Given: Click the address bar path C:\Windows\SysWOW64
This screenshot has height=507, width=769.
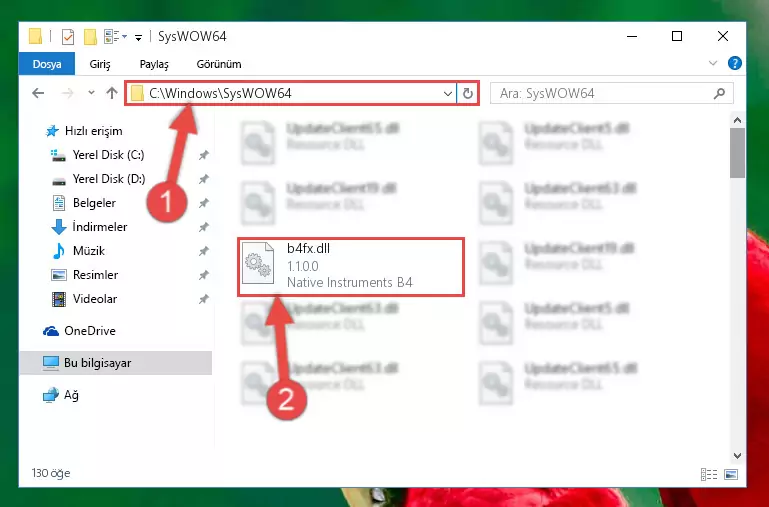Looking at the screenshot, I should click(x=220, y=93).
